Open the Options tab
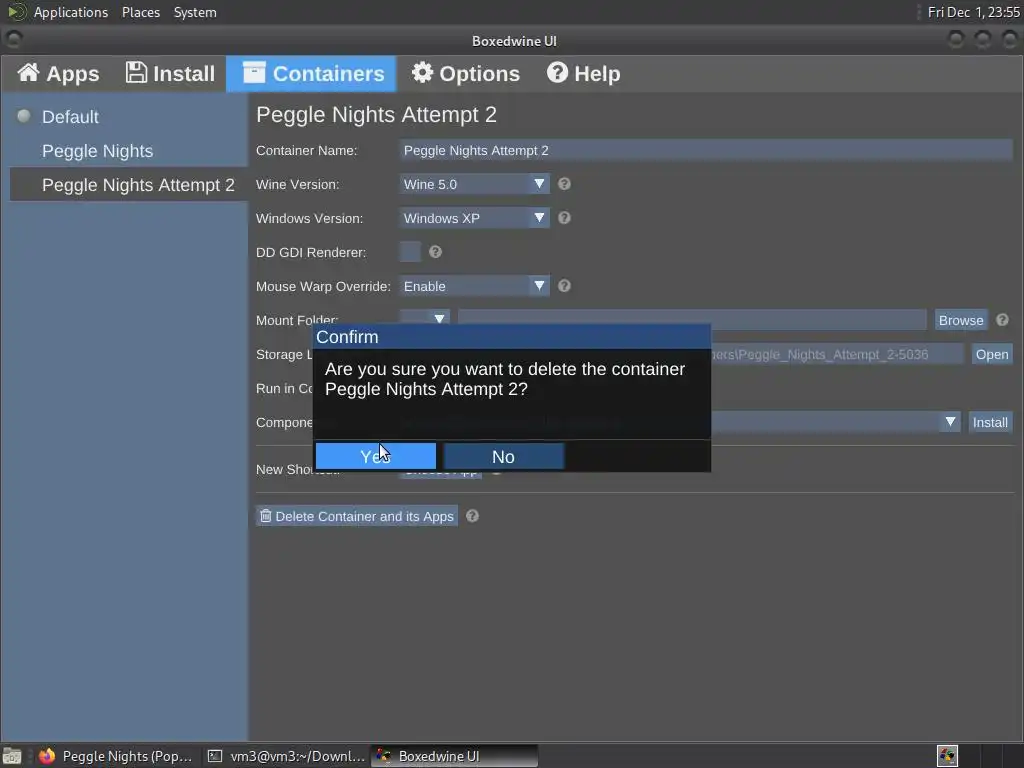Viewport: 1024px width, 768px height. [x=466, y=74]
